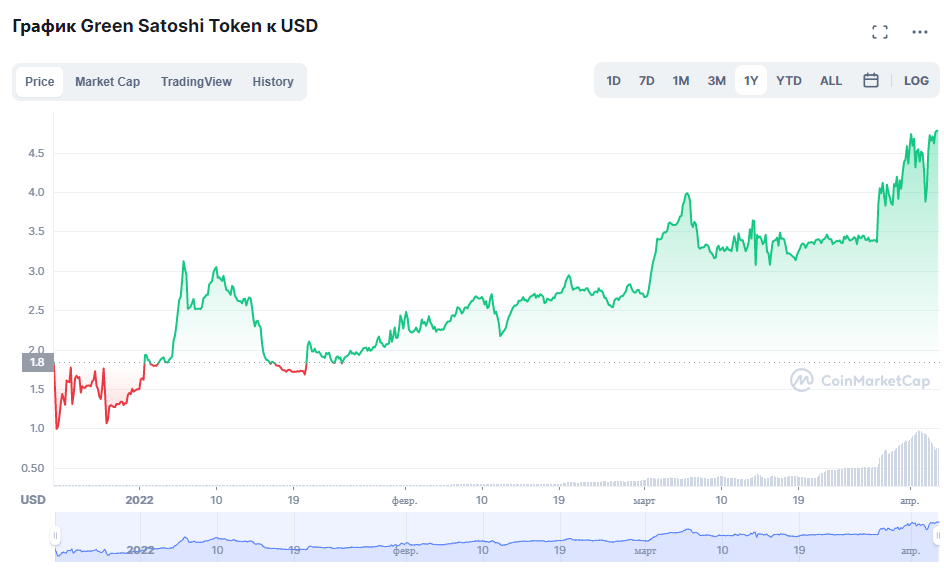Grab the right range slider handle
The width and height of the screenshot is (944, 573).
pyautogui.click(x=937, y=537)
